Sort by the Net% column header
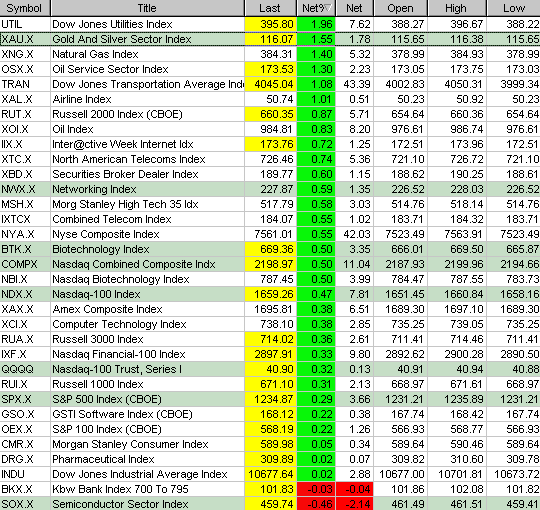 pos(316,8)
